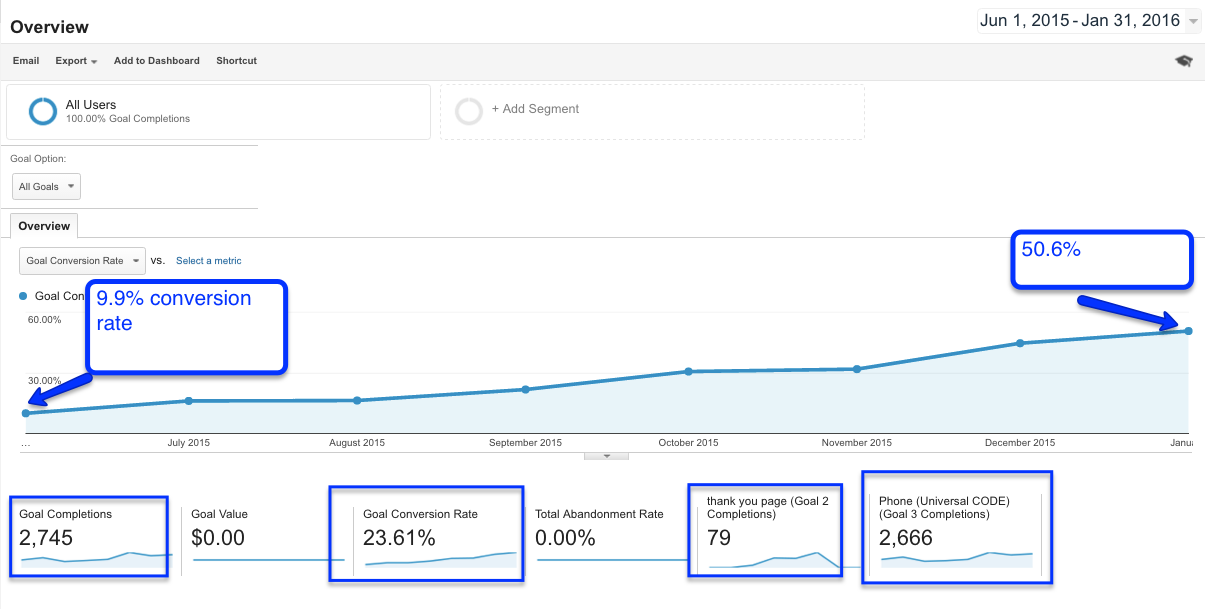Click the Goal Conversion Rate sparkline
The width and height of the screenshot is (1205, 609).
pos(440,559)
